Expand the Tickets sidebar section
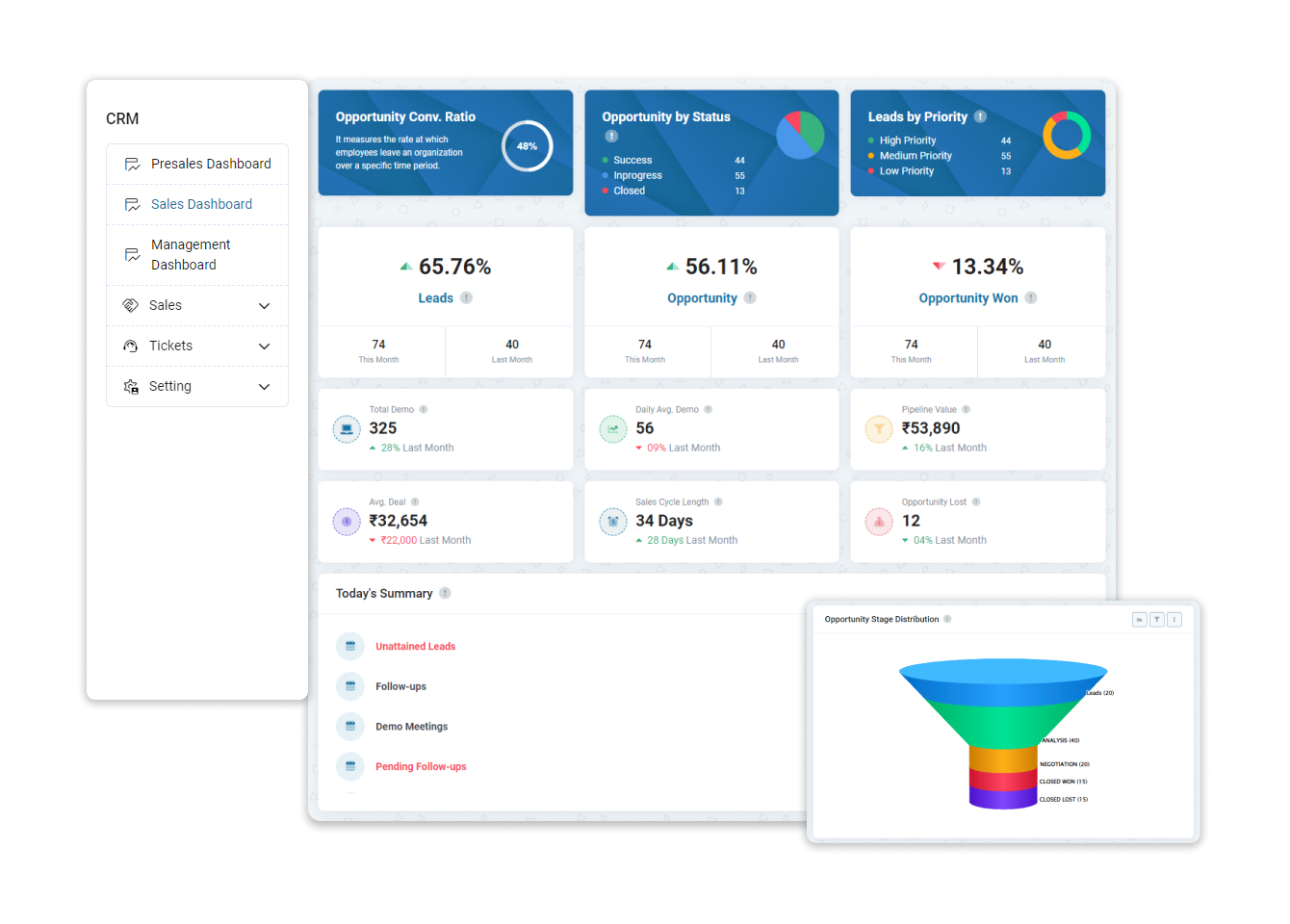 197,346
